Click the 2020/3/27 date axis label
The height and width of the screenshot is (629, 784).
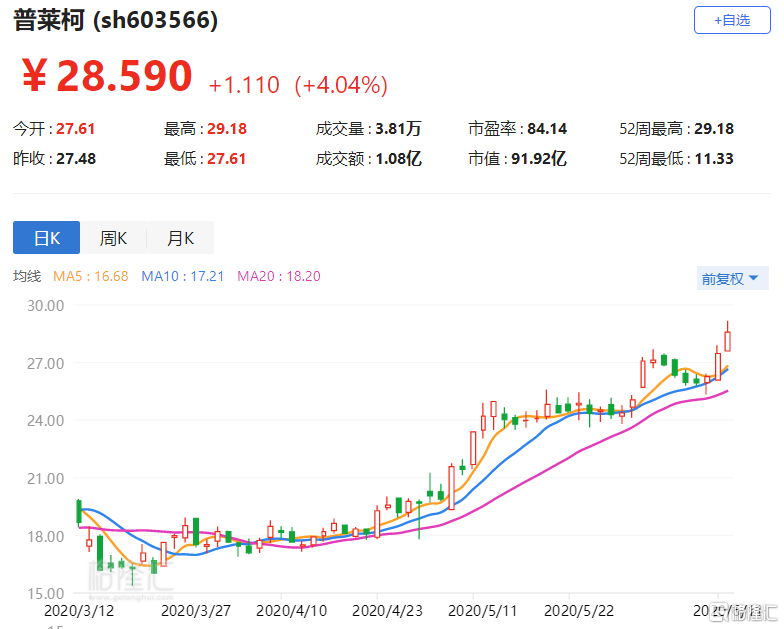click(x=196, y=610)
